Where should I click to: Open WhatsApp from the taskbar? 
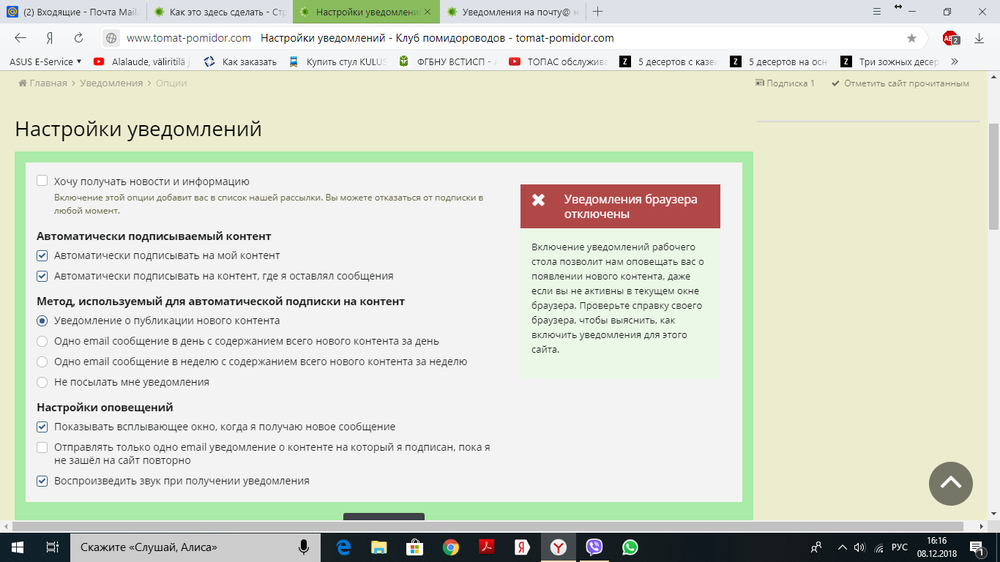coord(630,547)
